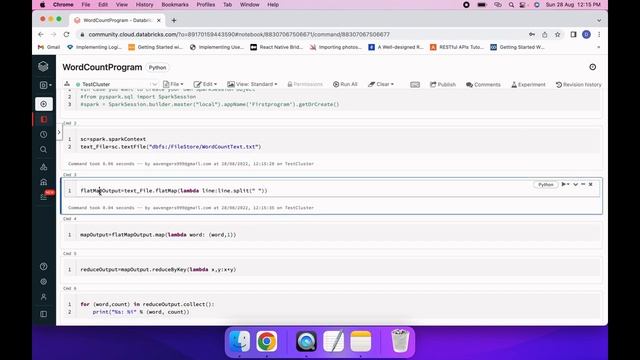Image resolution: width=640 pixels, height=360 pixels.
Task: Open the persona switcher in sidebar
Action: coord(45,85)
